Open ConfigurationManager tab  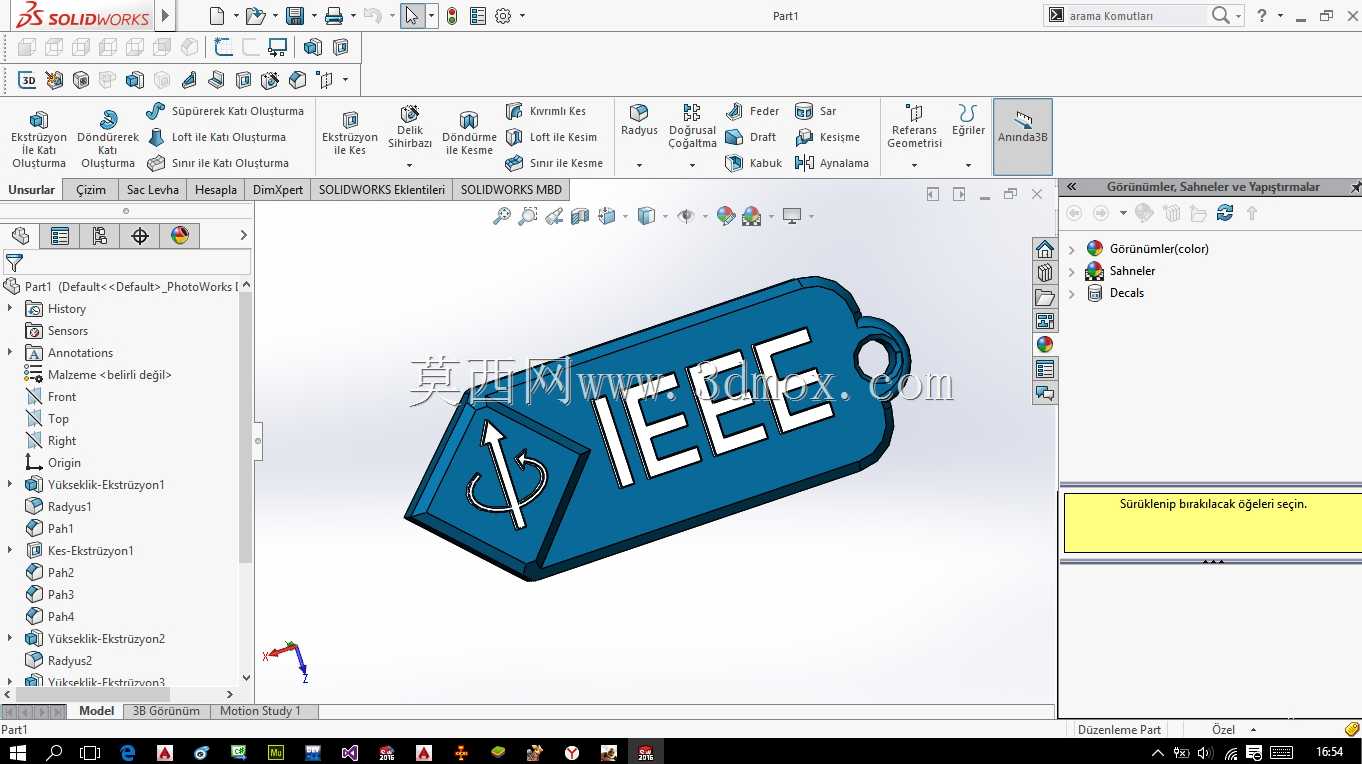click(x=100, y=236)
